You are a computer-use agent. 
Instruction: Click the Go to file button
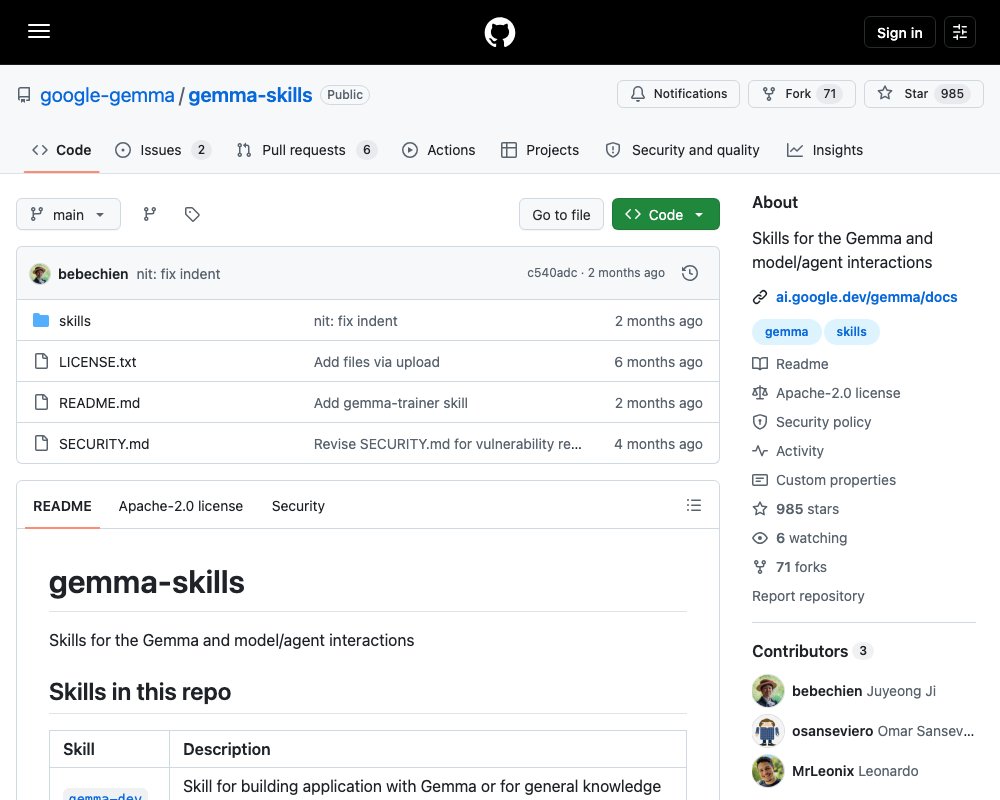coord(561,214)
